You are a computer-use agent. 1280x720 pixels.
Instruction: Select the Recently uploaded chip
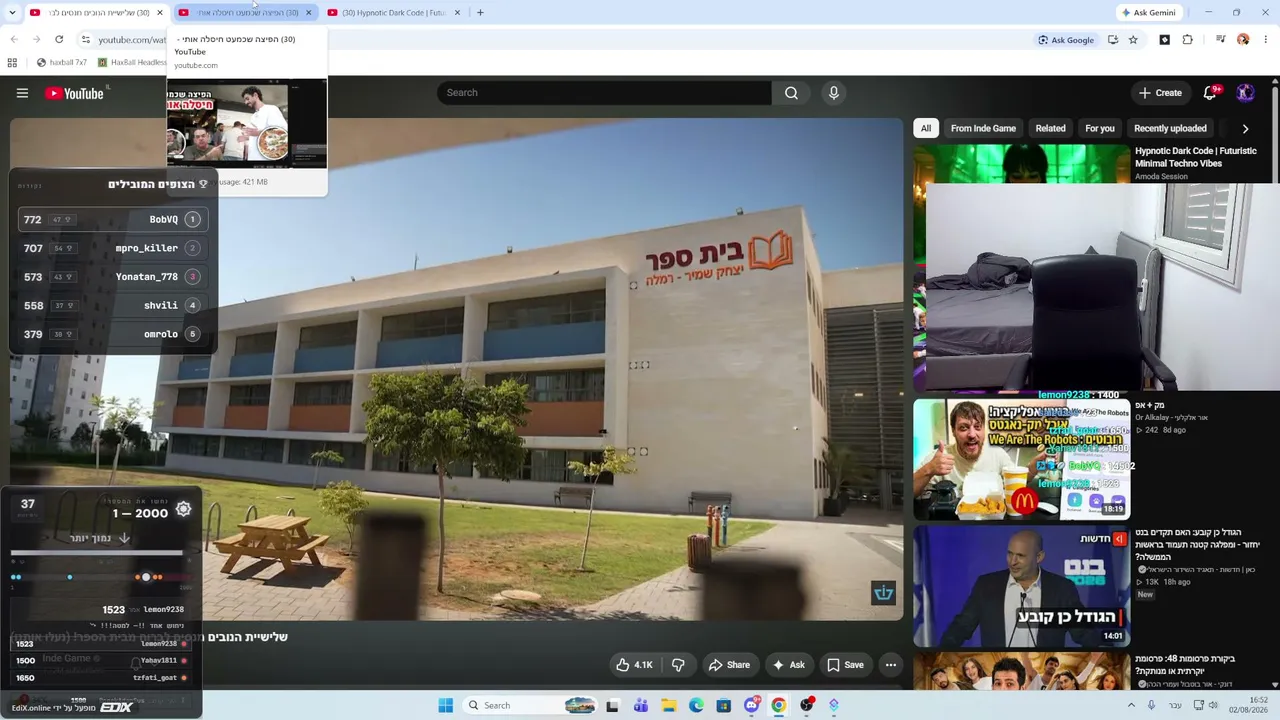click(1170, 128)
